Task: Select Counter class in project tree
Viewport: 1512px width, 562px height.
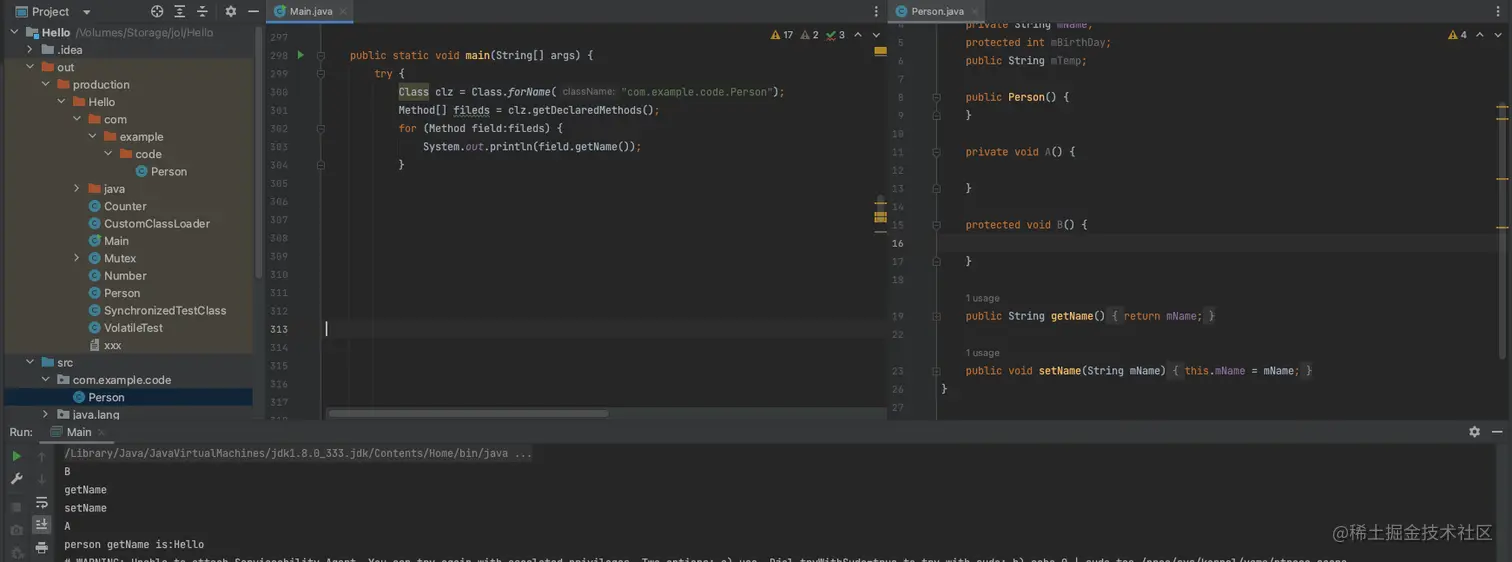Action: click(117, 206)
